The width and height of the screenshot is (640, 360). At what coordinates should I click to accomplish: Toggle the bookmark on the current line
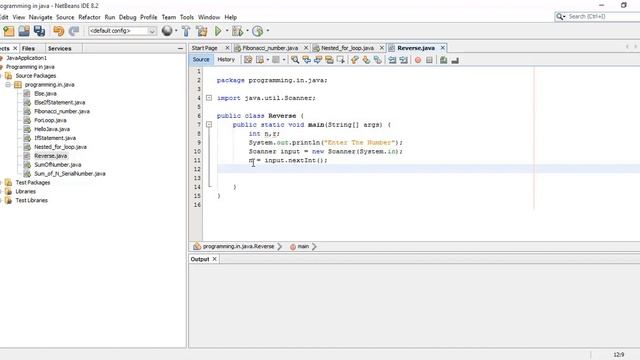pyautogui.click(x=378, y=60)
